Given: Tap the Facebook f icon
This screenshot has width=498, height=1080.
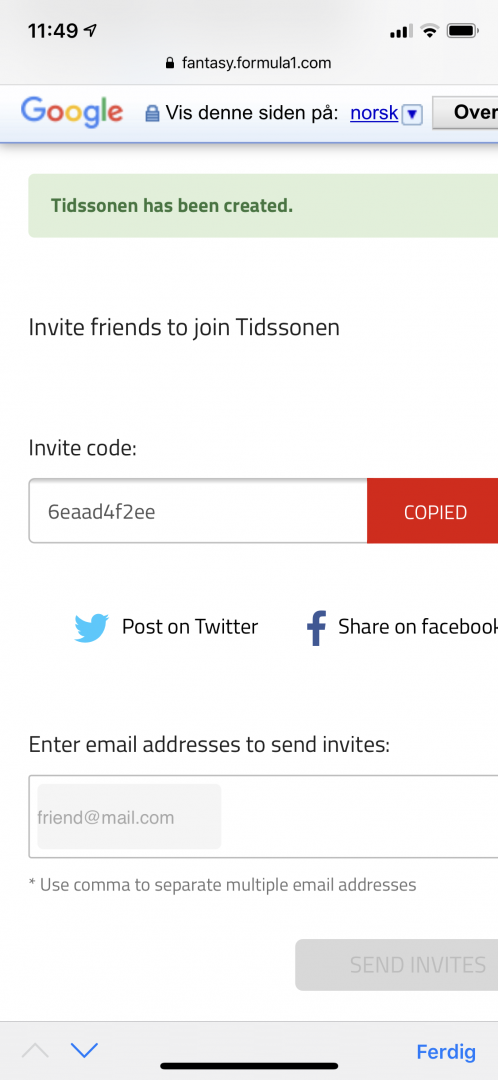Looking at the screenshot, I should [315, 627].
